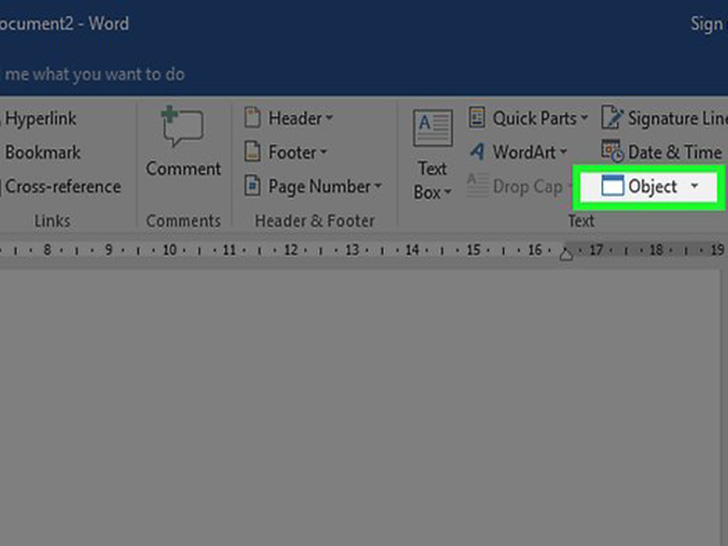728x546 pixels.
Task: Click the Date & Time label
Action: click(x=675, y=152)
